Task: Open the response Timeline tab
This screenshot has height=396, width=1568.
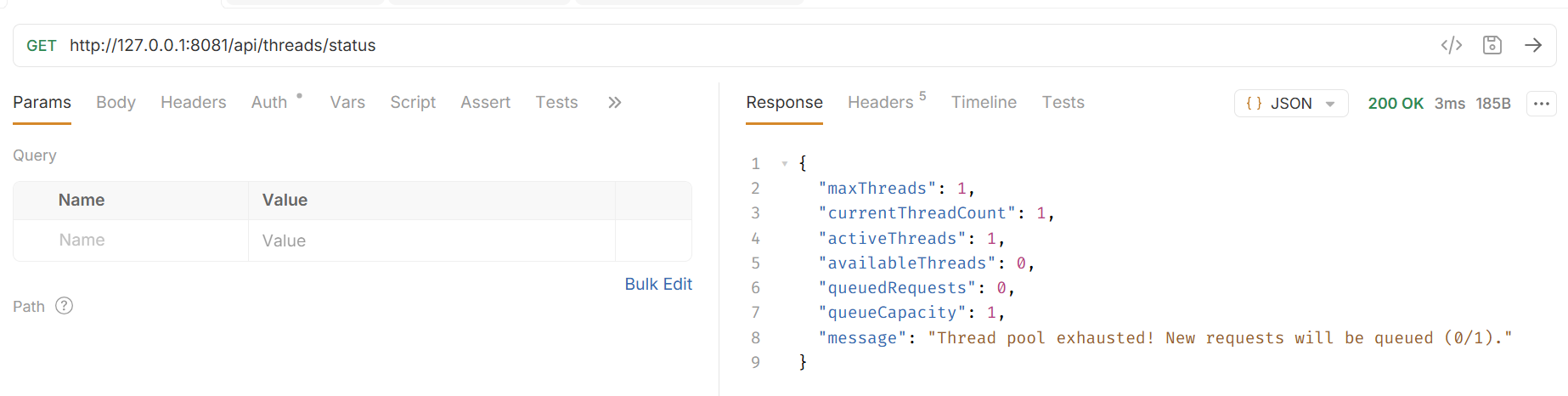Action: 983,103
